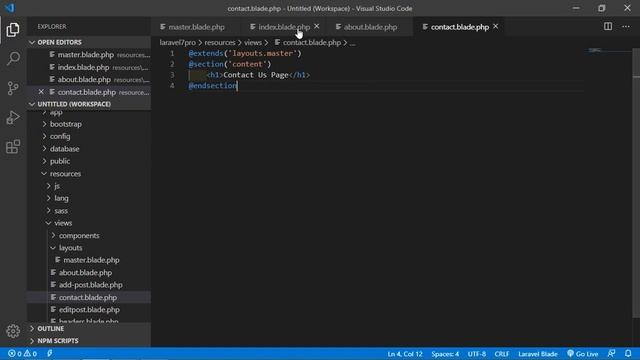640x360 pixels.
Task: Click the lightning bolt status bar icon
Action: pyautogui.click(x=50, y=353)
